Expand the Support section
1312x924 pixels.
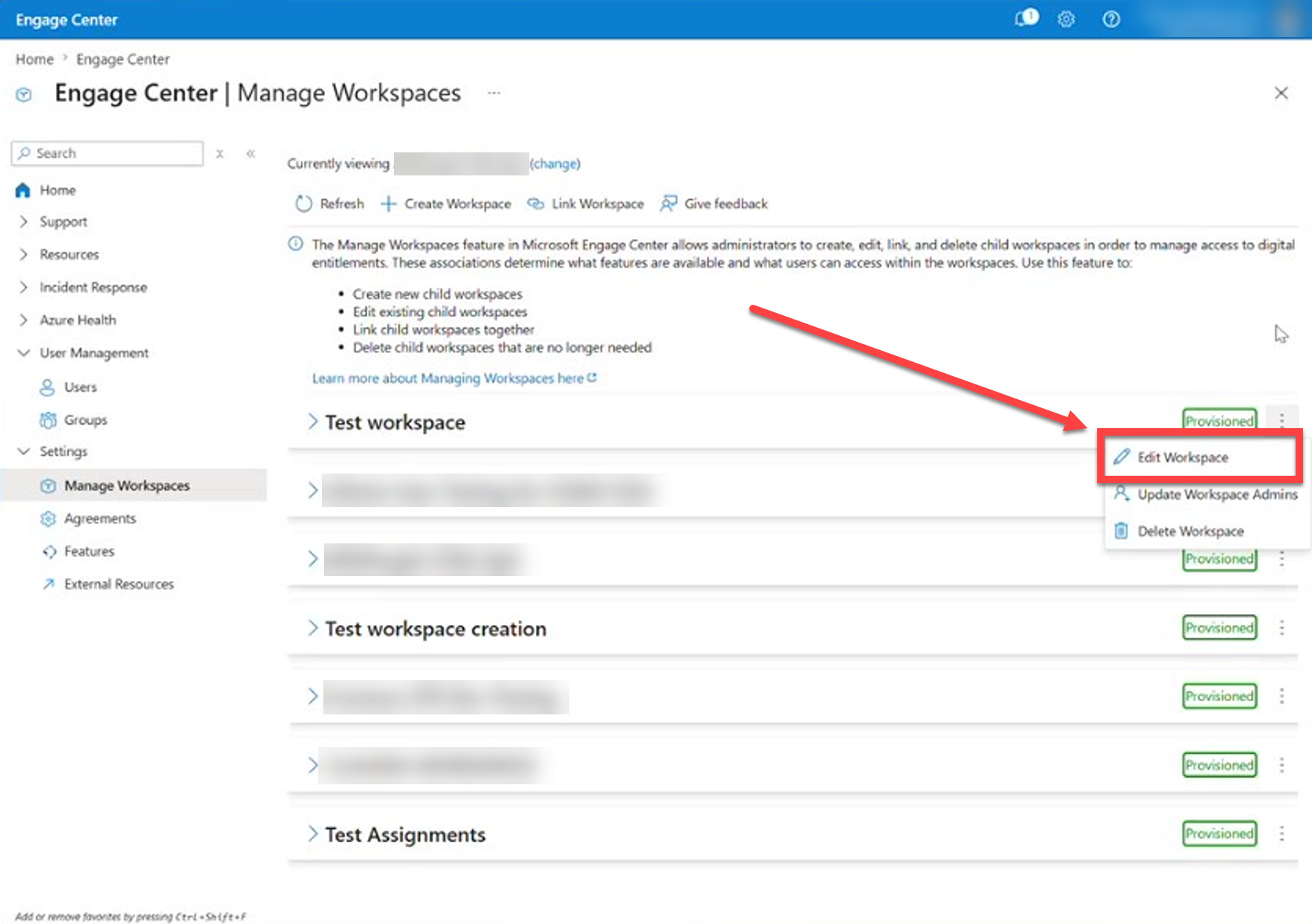click(24, 222)
